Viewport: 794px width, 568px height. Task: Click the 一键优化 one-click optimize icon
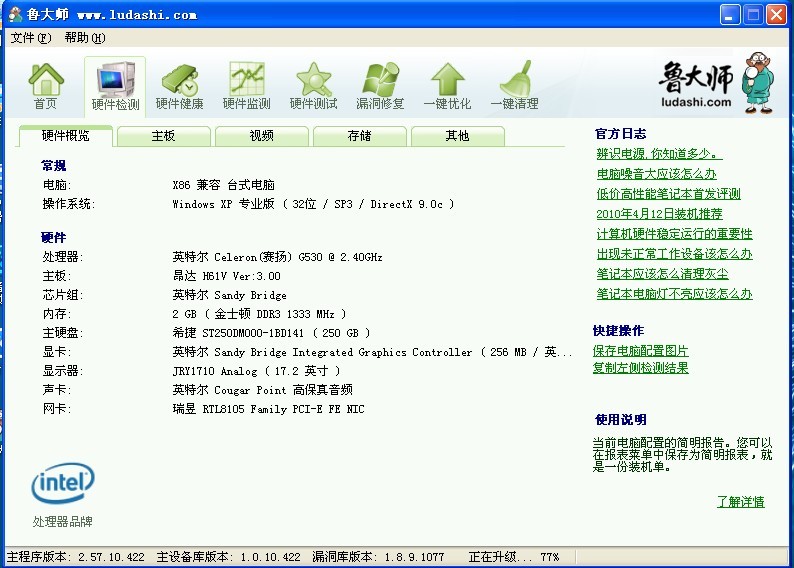pos(447,85)
